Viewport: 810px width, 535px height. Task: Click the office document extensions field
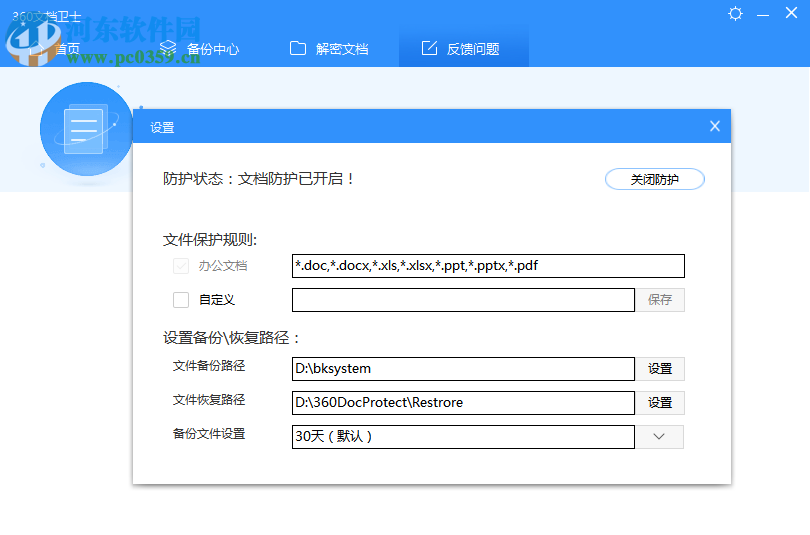pos(488,266)
